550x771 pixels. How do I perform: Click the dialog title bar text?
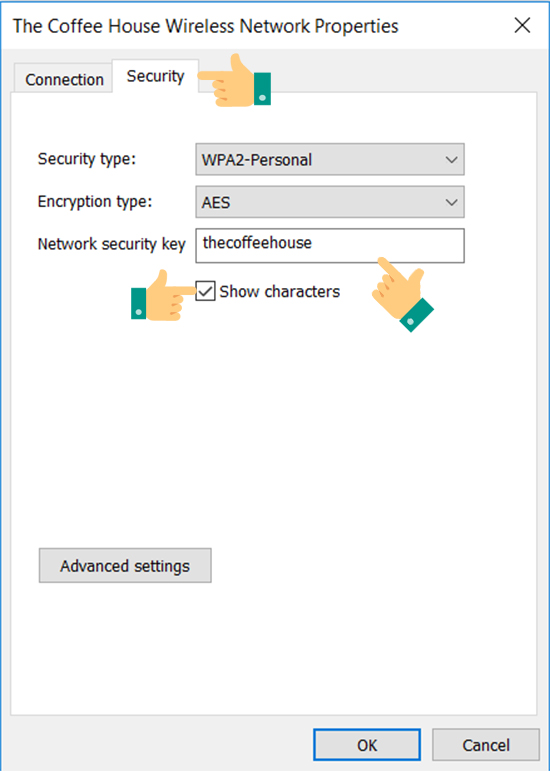pos(205,26)
